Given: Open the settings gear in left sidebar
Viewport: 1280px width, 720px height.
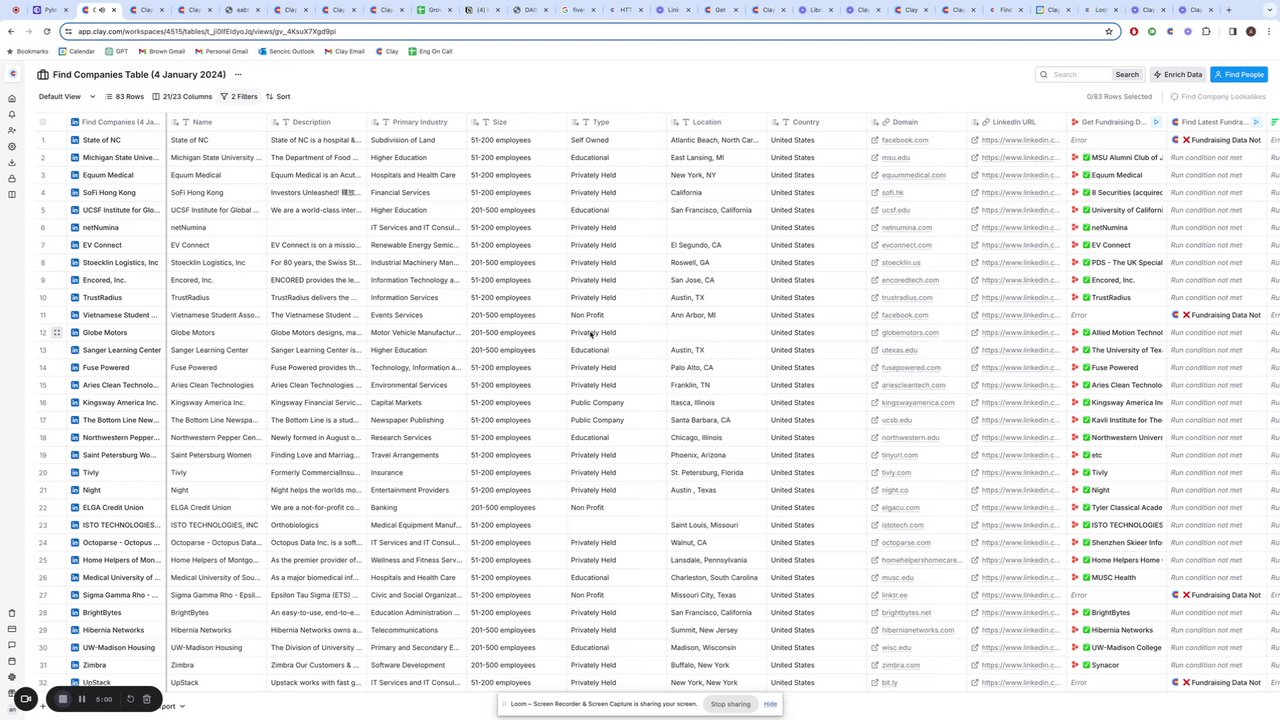Looking at the screenshot, I should point(12,146).
